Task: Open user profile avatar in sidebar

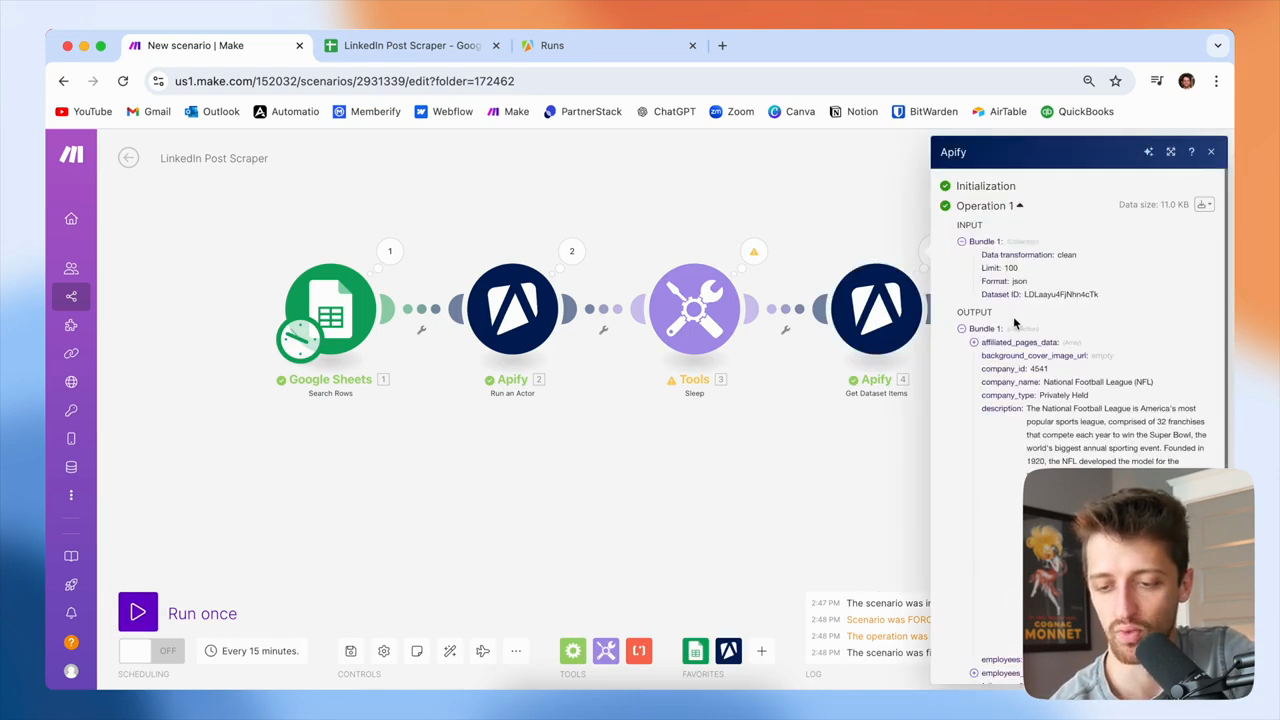Action: pyautogui.click(x=71, y=671)
